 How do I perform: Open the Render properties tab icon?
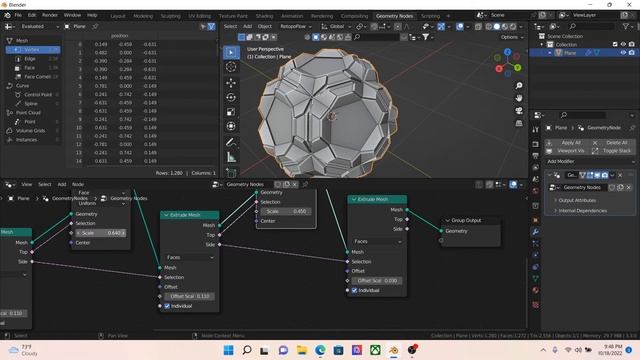[536, 144]
